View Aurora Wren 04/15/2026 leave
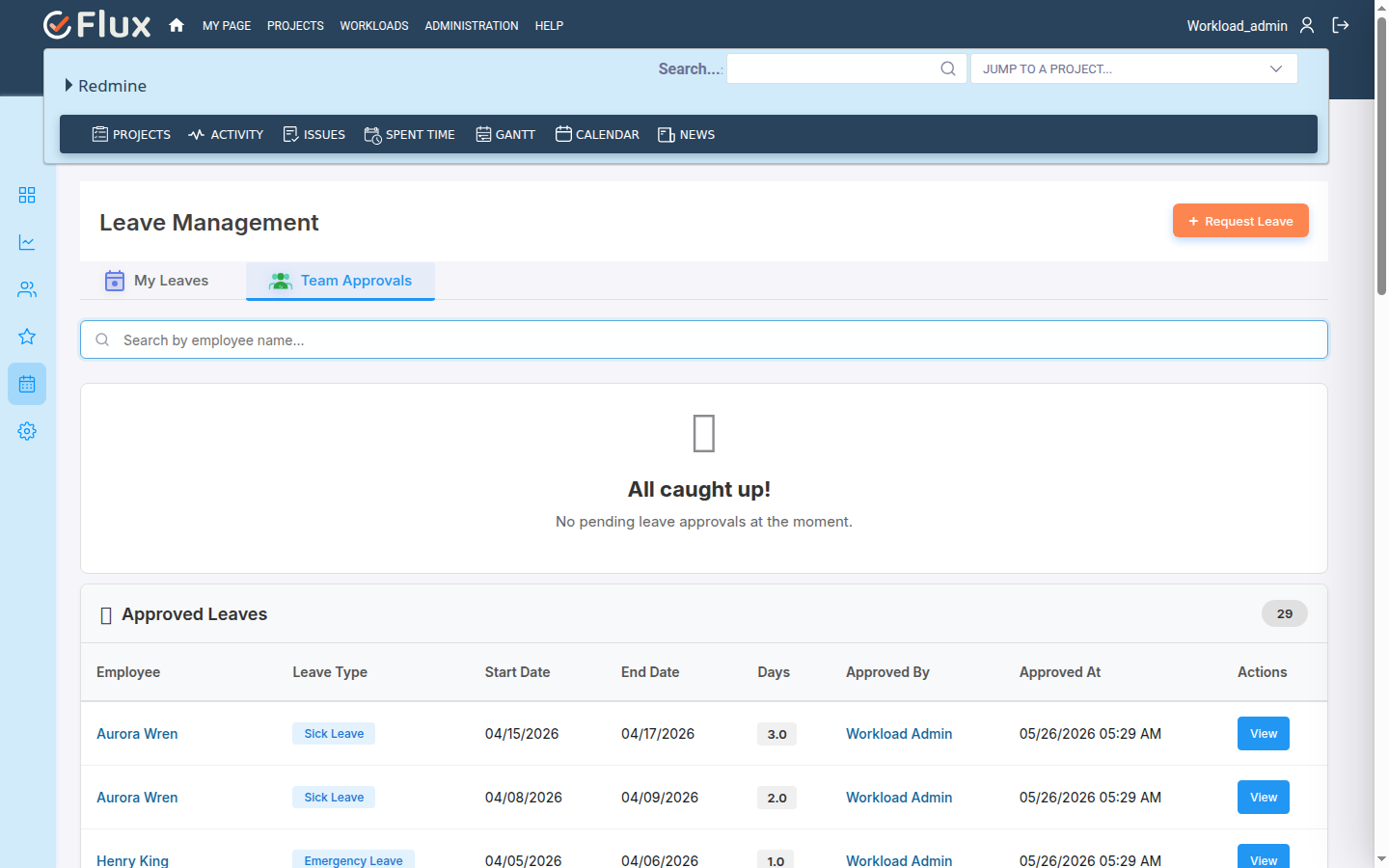1389x868 pixels. [1264, 734]
